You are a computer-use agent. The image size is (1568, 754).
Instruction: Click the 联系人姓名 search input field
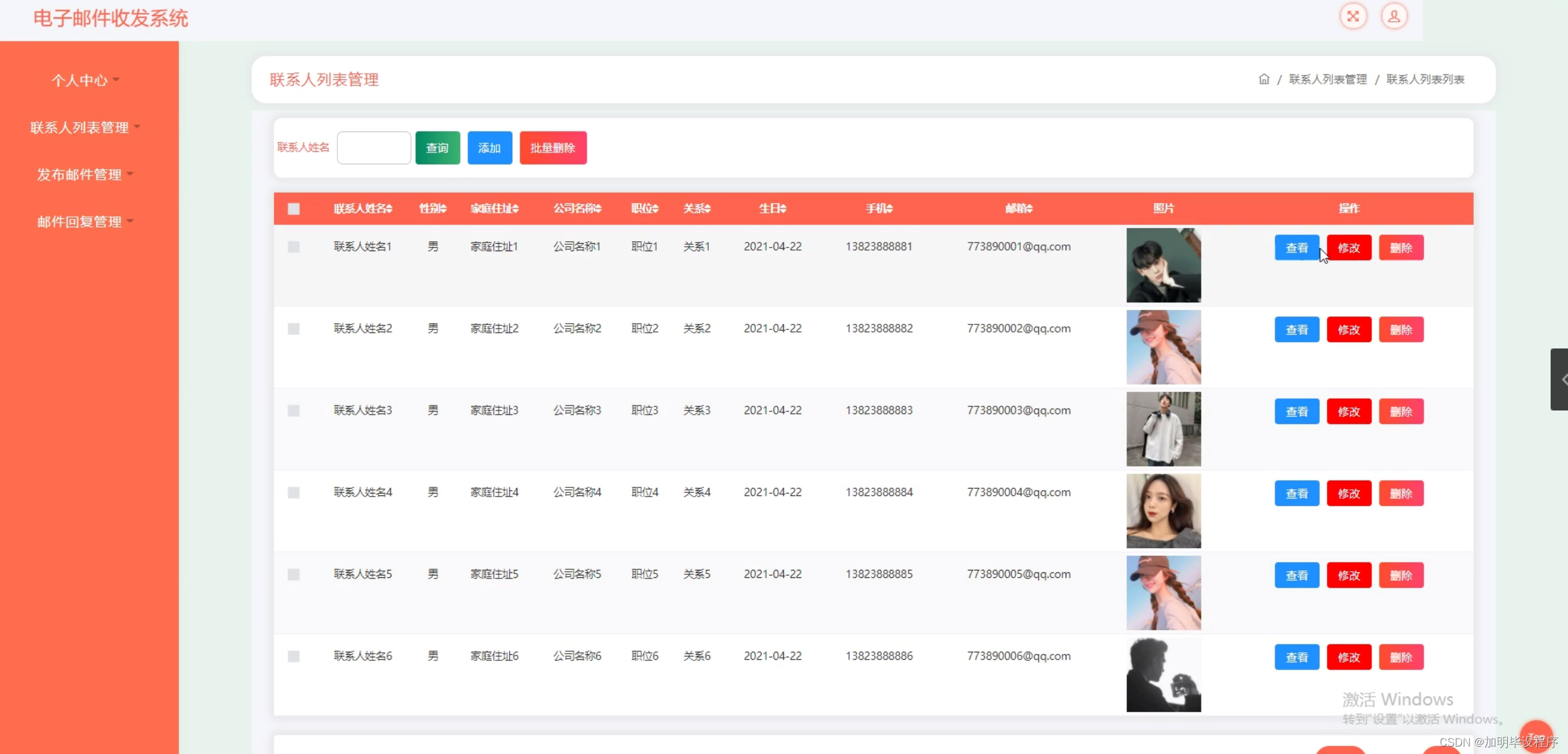pos(373,148)
